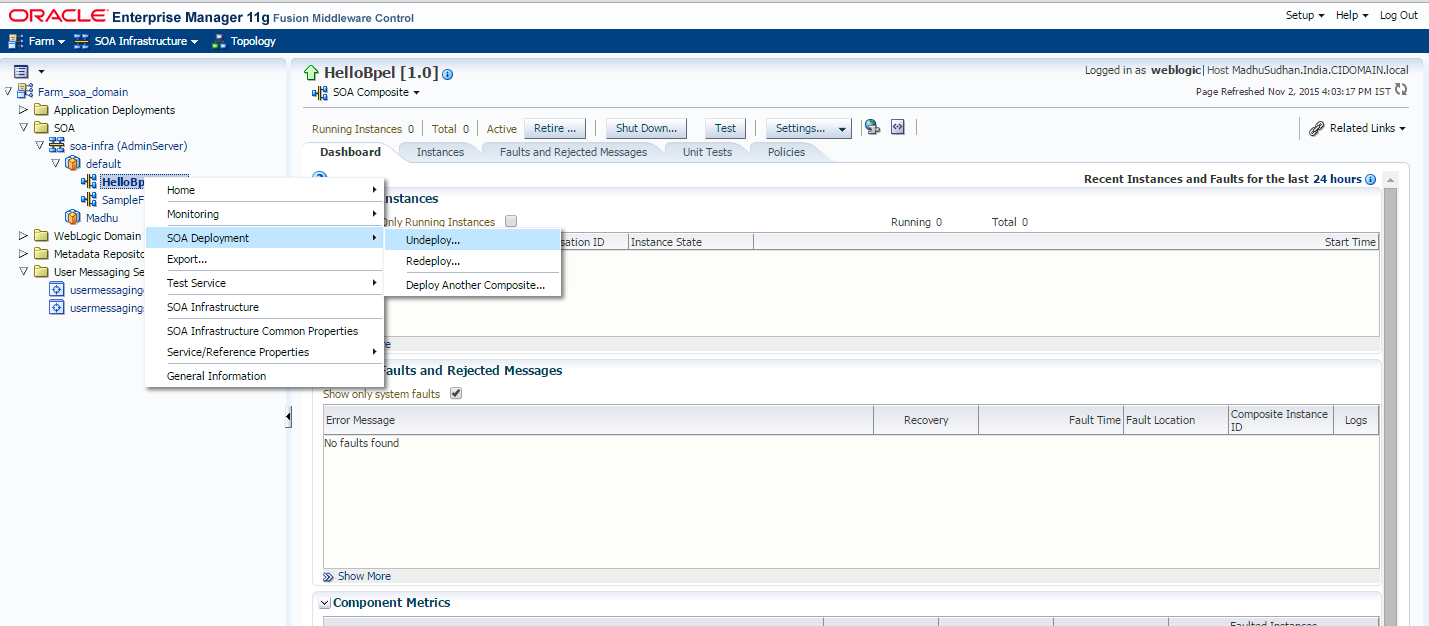Screen dimensions: 1429x626
Task: Select SOA Infrastructure Common Properties
Action: point(264,331)
